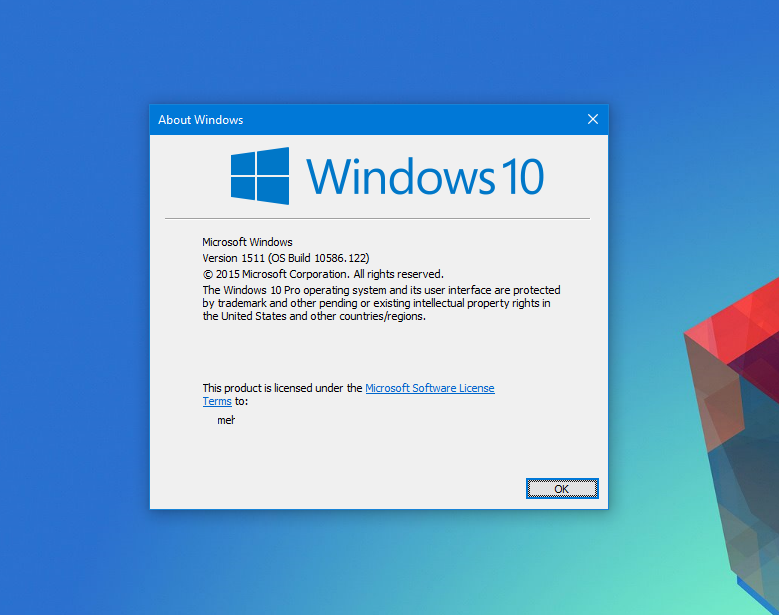Click the About Windows title bar text

[x=201, y=120]
